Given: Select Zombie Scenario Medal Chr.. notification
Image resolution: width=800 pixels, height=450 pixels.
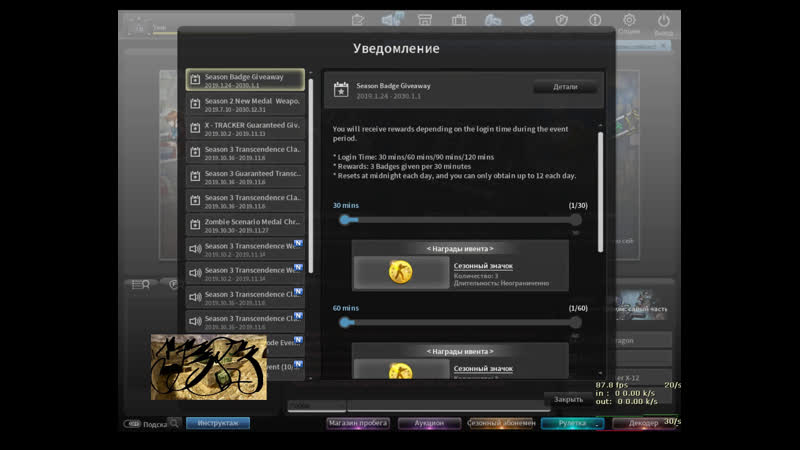Looking at the screenshot, I should click(245, 225).
